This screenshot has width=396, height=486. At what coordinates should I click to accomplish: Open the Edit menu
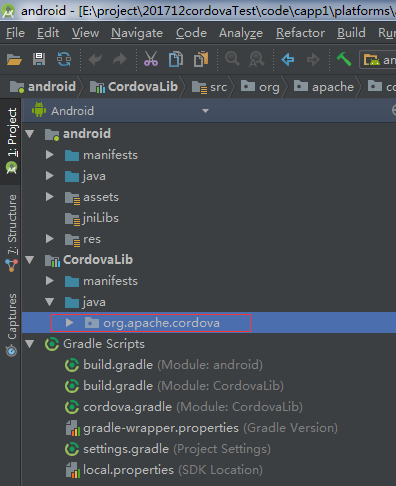pos(48,33)
